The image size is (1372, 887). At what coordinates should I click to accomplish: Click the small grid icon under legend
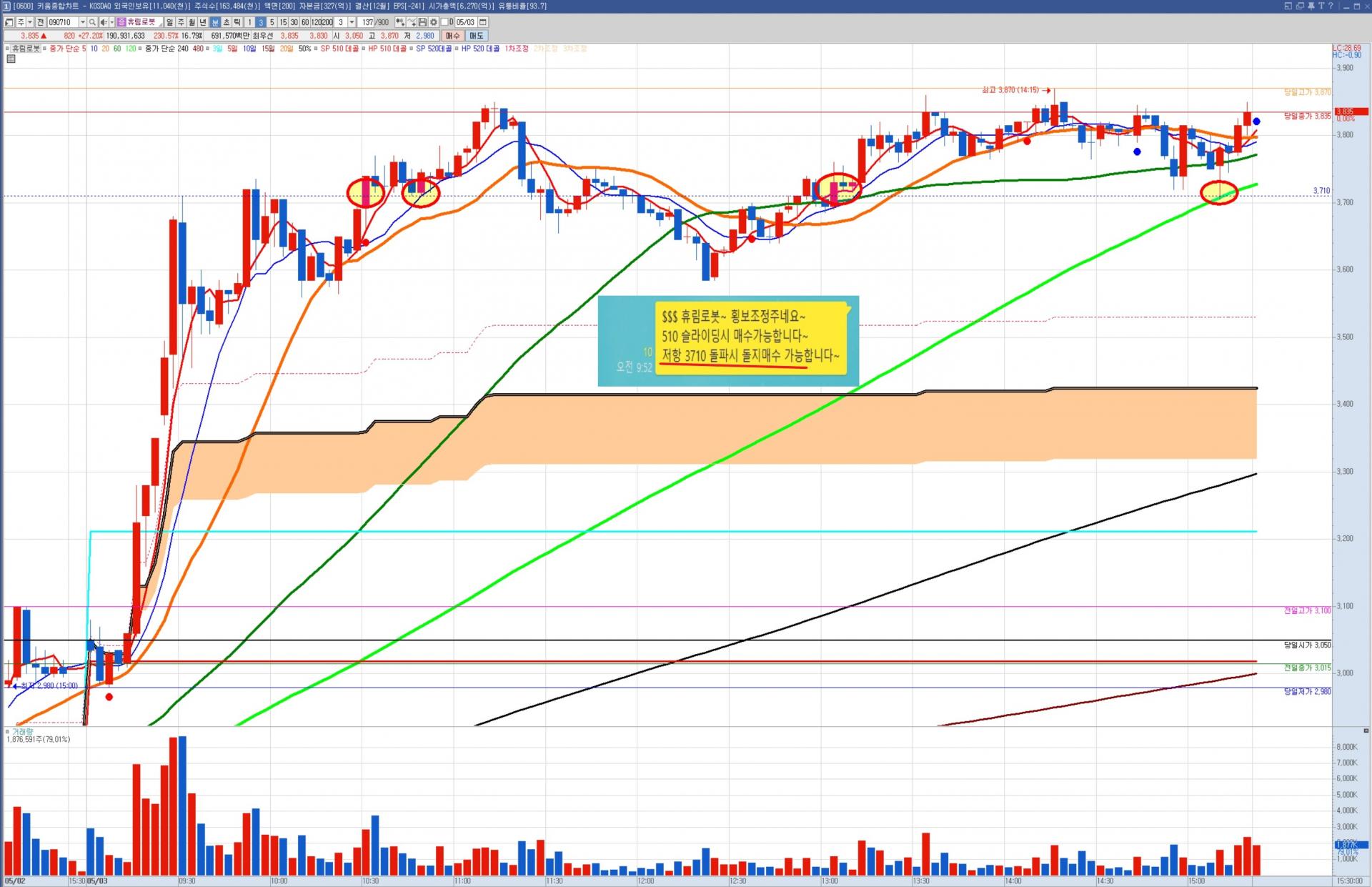coord(11,59)
